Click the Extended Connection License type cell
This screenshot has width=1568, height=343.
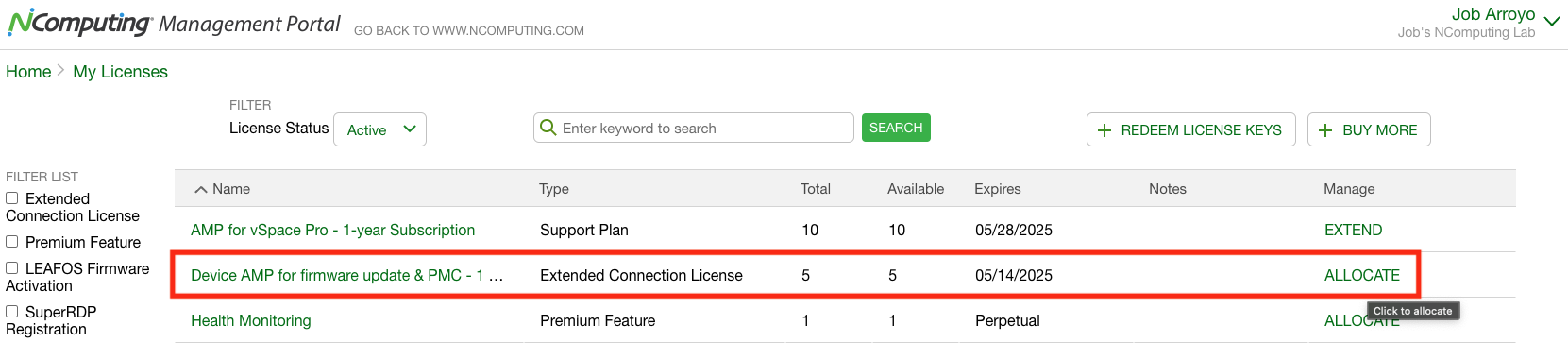[641, 275]
